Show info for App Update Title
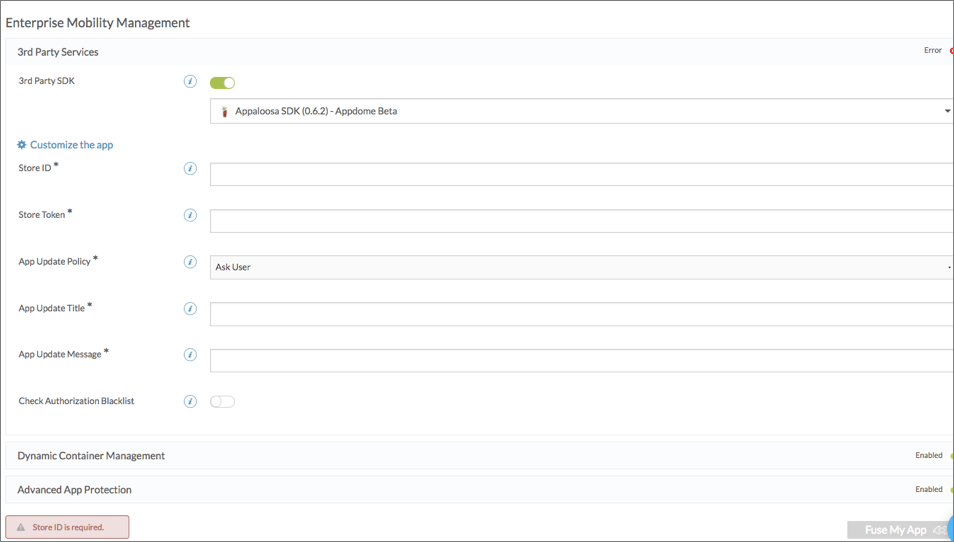The height and width of the screenshot is (542, 954). 190,309
